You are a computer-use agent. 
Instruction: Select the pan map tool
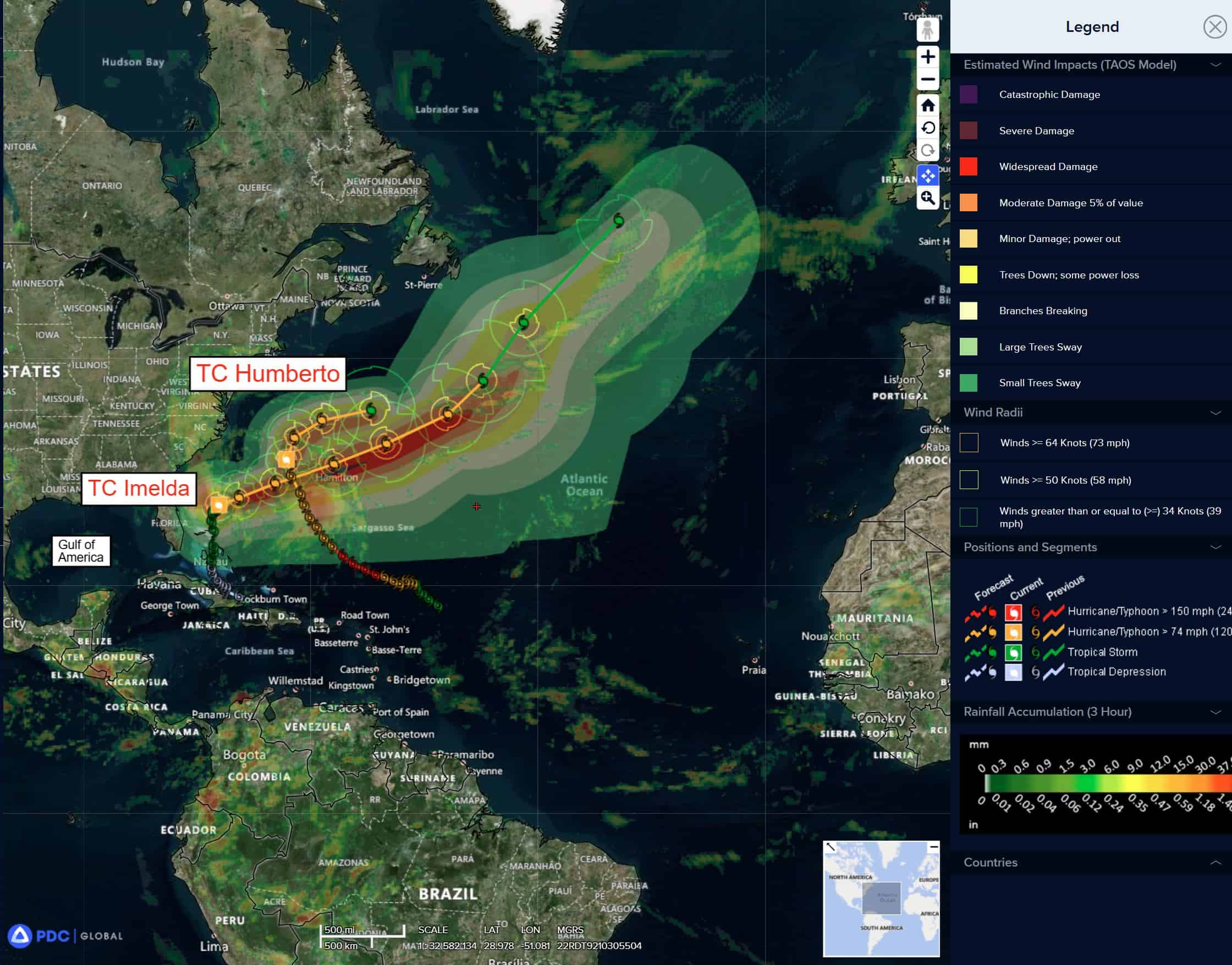click(927, 176)
